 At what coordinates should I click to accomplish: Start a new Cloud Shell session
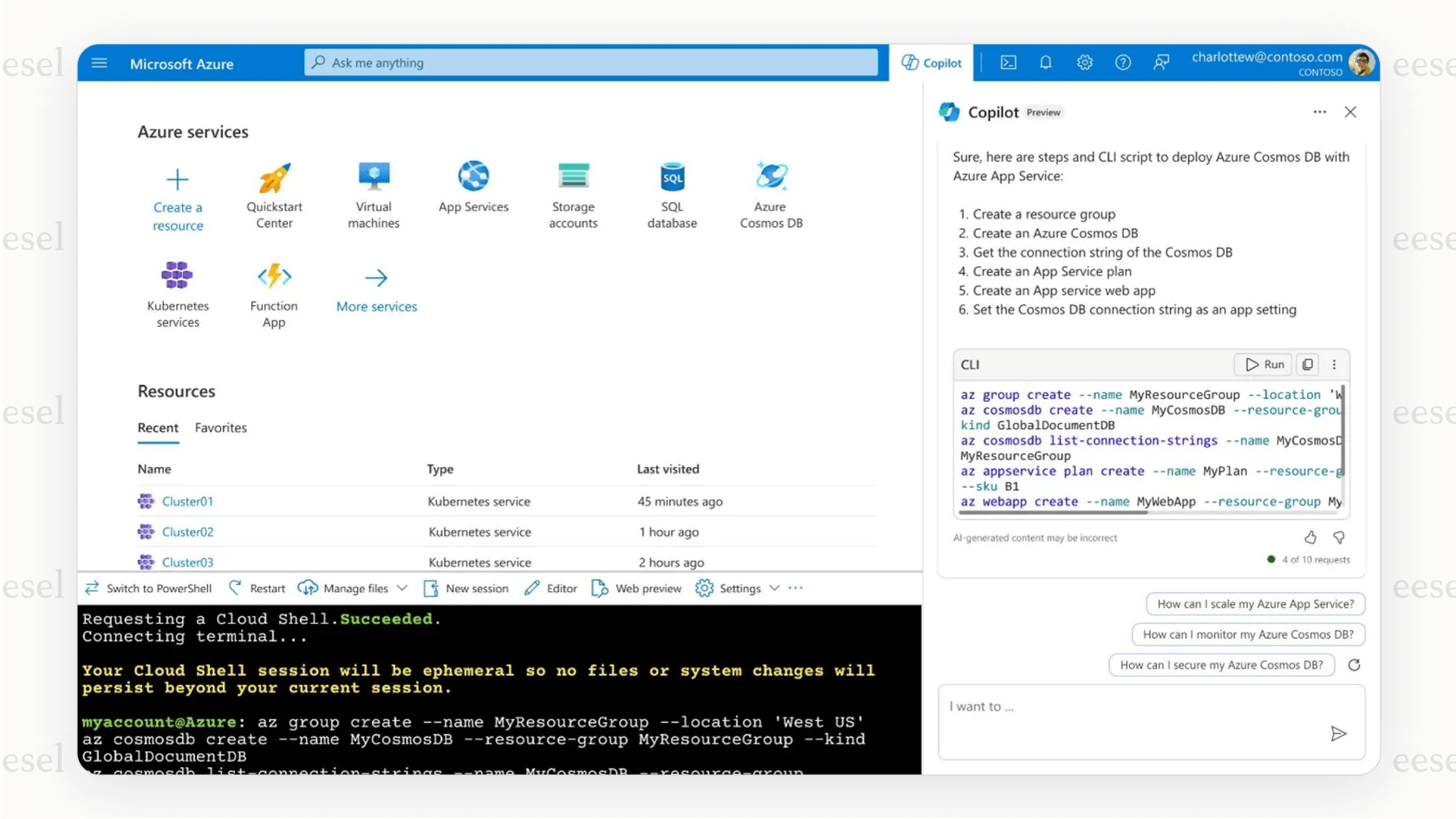coord(465,588)
